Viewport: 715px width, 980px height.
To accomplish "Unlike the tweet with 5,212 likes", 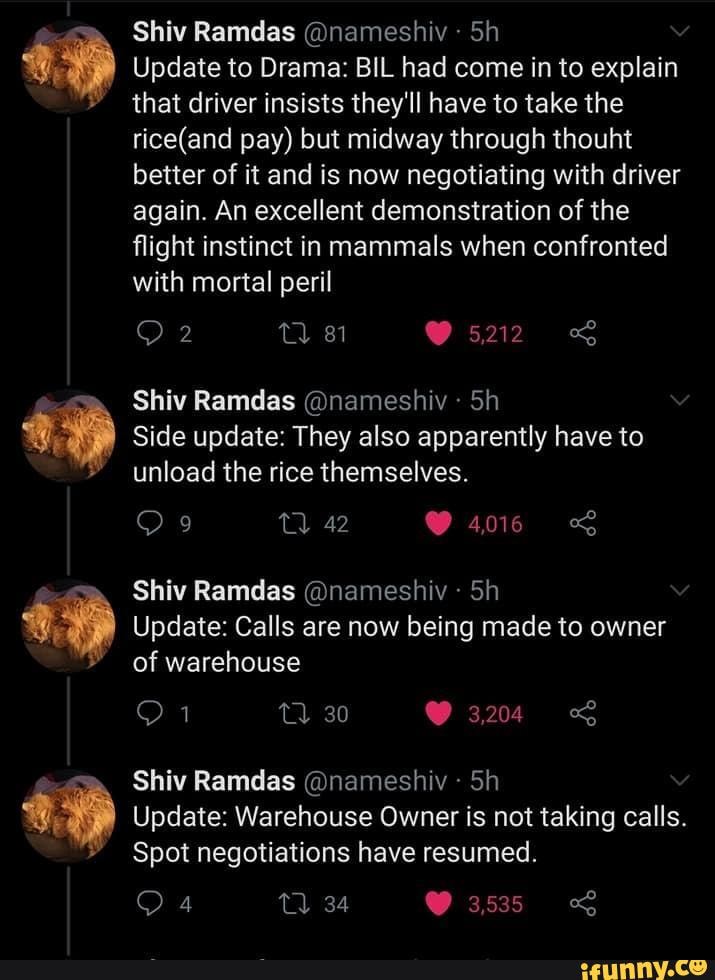I will coord(437,333).
